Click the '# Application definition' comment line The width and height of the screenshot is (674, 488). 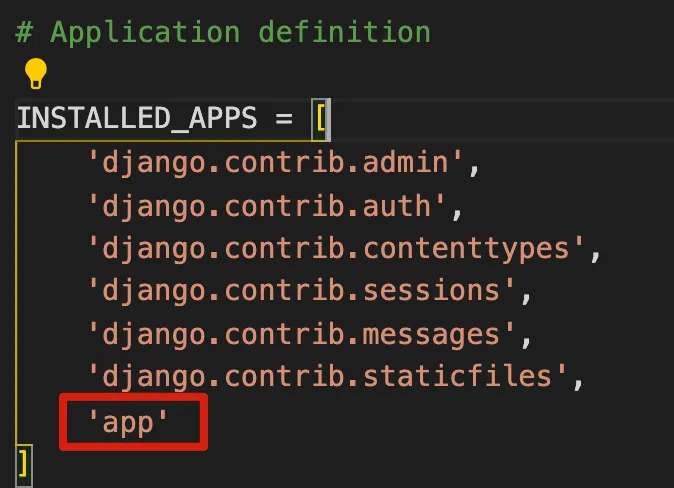[223, 32]
